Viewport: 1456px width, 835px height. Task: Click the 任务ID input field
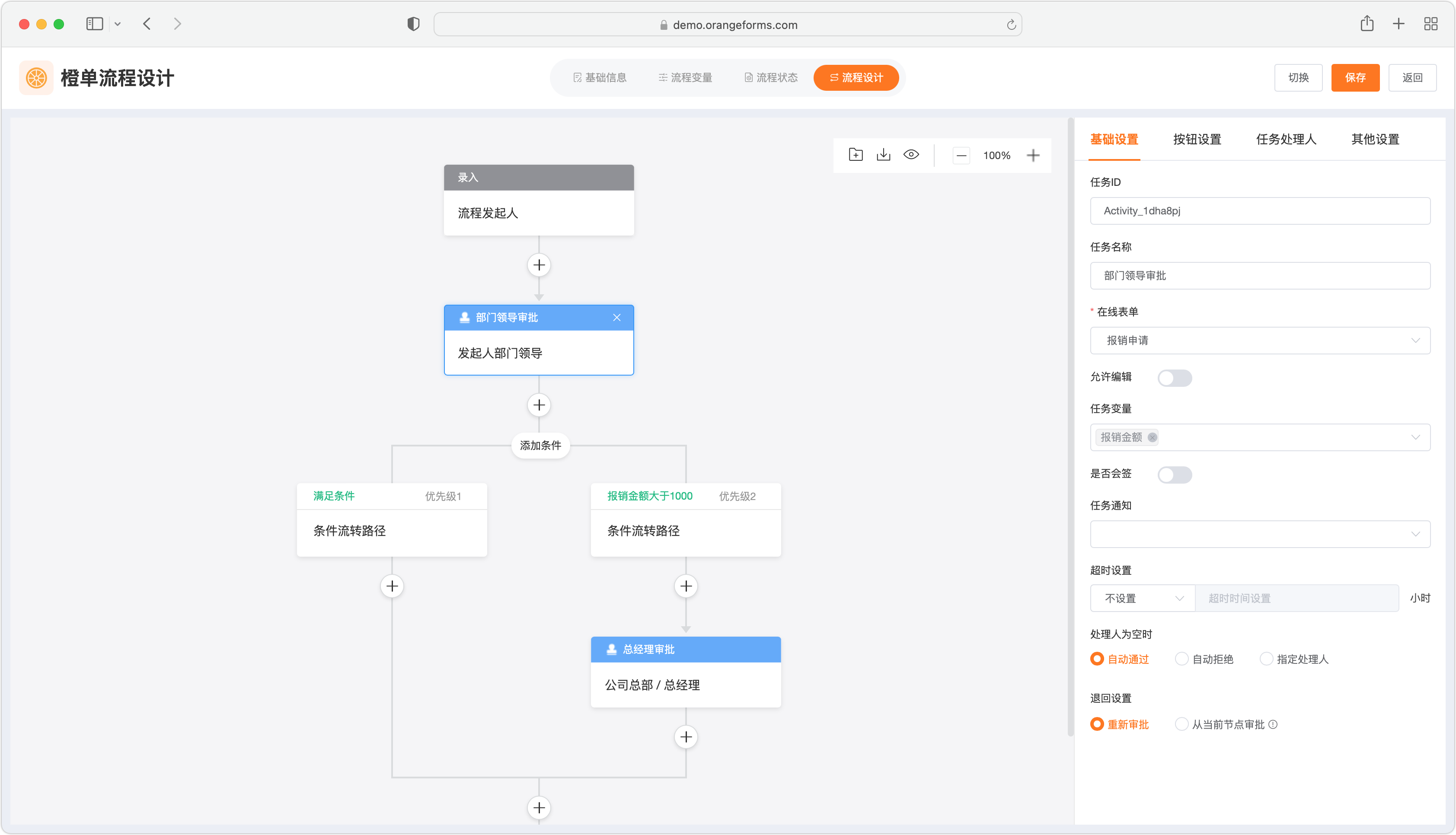1260,211
